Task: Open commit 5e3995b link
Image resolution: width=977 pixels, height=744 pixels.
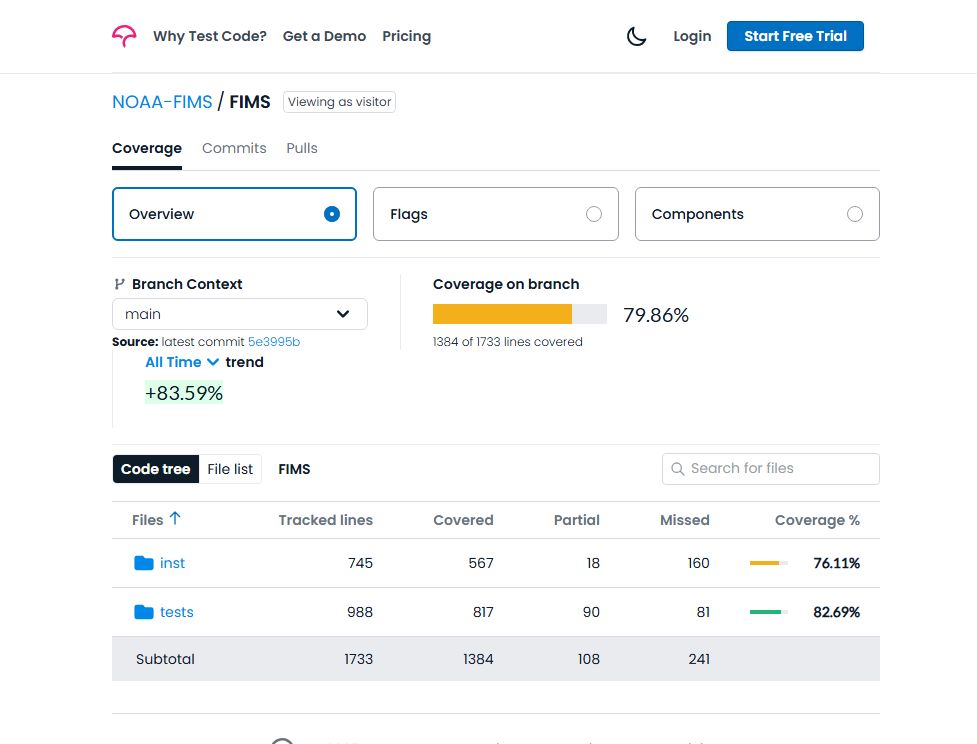Action: coord(274,341)
